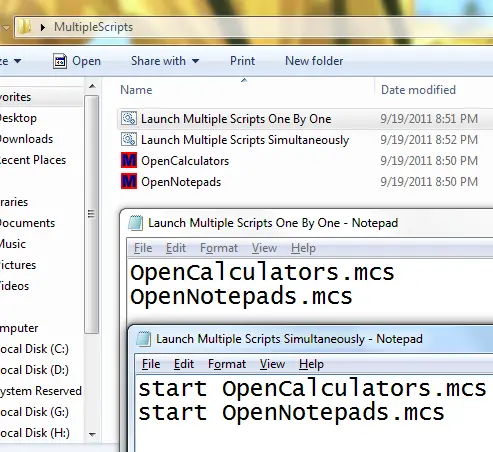Open Recent Places in the navigation pane
Image resolution: width=493 pixels, height=452 pixels.
click(33, 160)
